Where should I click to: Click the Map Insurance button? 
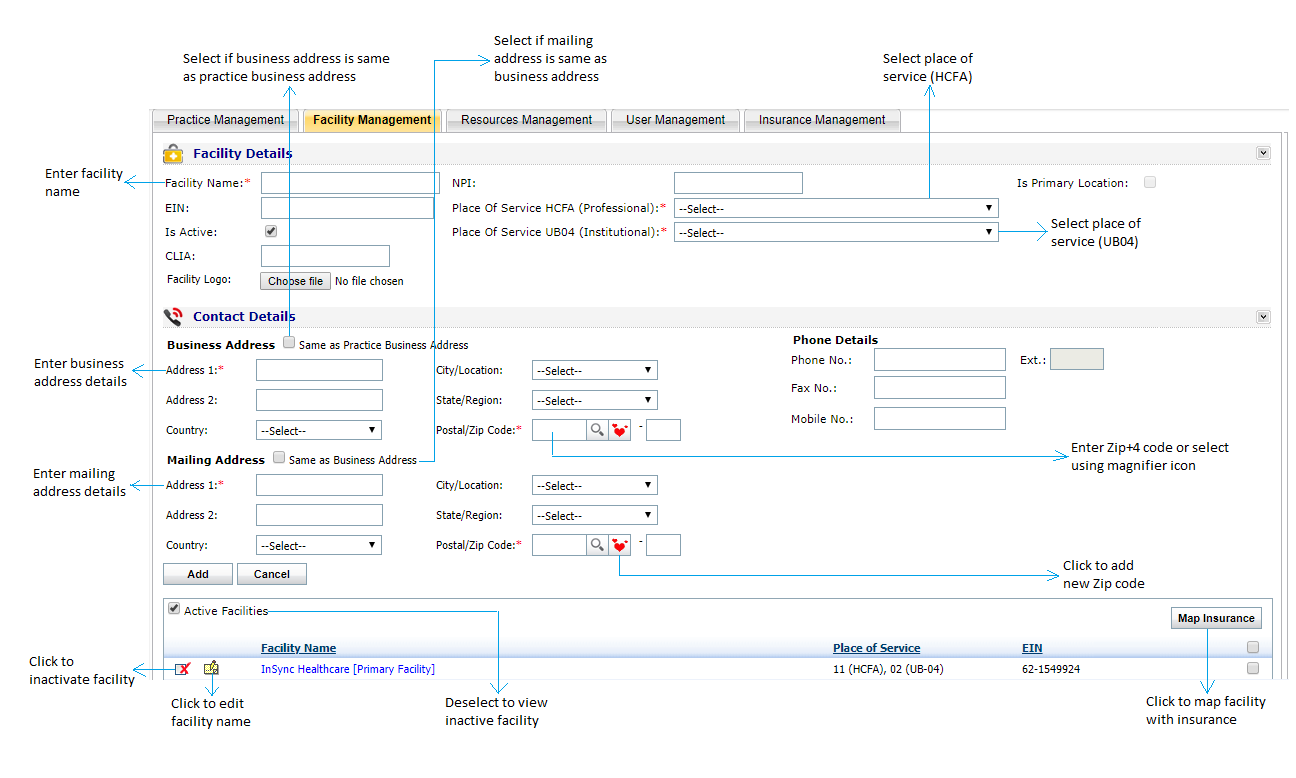point(1216,618)
